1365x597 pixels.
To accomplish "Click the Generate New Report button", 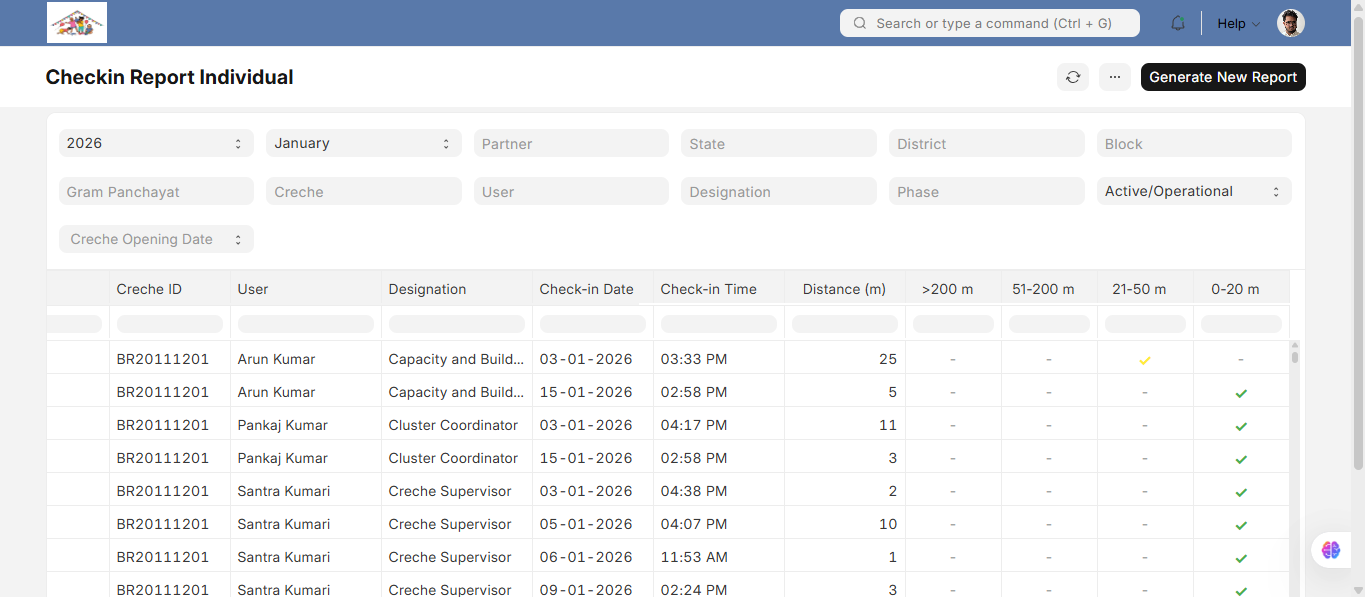I will click(x=1223, y=77).
